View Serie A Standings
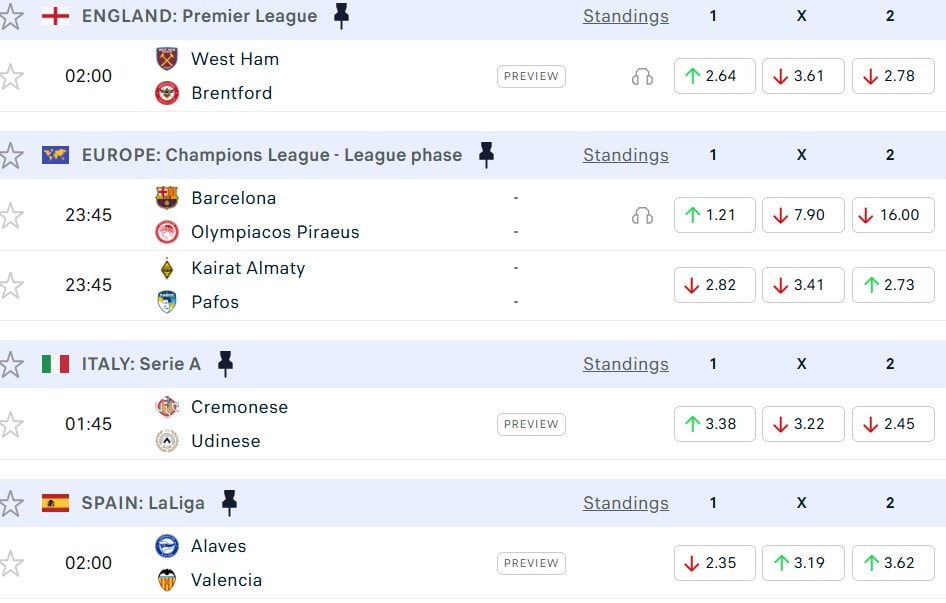 coord(626,364)
